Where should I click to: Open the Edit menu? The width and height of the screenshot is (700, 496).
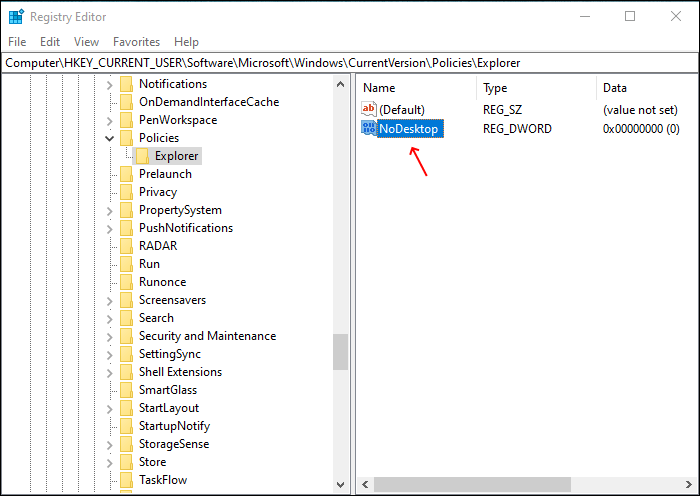(x=50, y=42)
